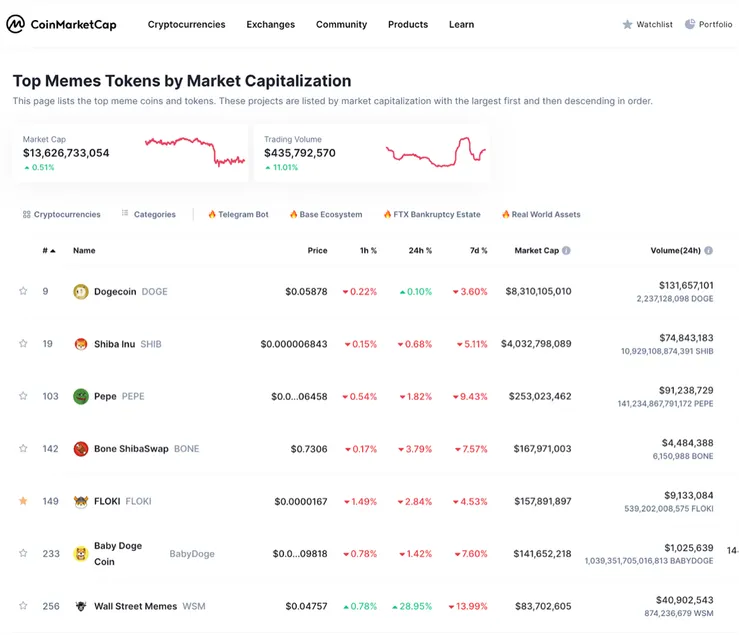Click the CoinMarketCap logo icon
Screen dimensions: 740x636
[16, 24]
